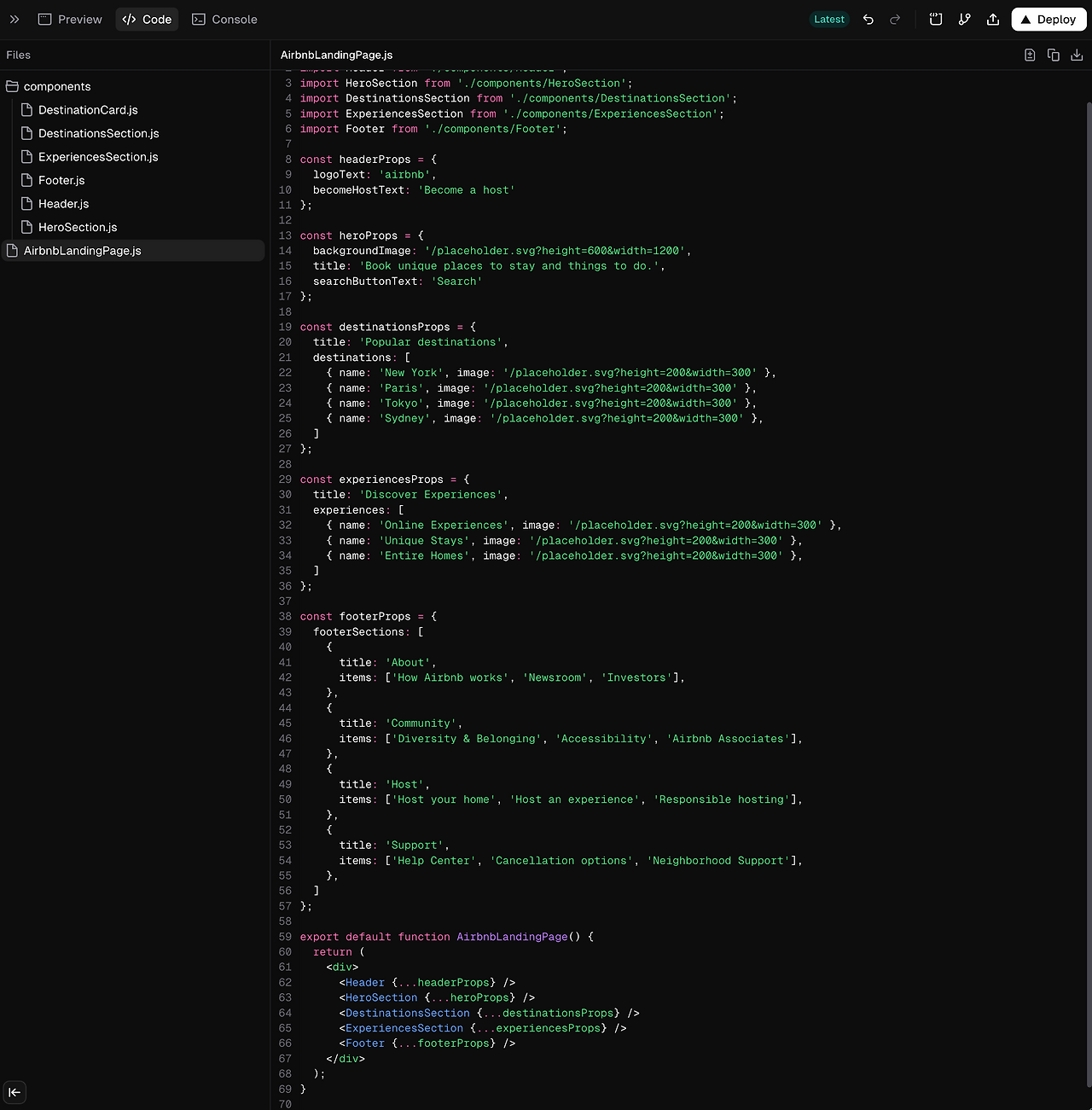Select Footer.js in the file list

click(61, 180)
